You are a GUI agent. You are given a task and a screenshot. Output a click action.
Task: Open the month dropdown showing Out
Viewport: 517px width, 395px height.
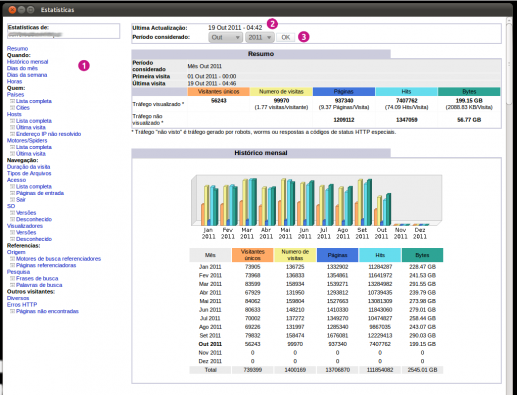point(225,37)
